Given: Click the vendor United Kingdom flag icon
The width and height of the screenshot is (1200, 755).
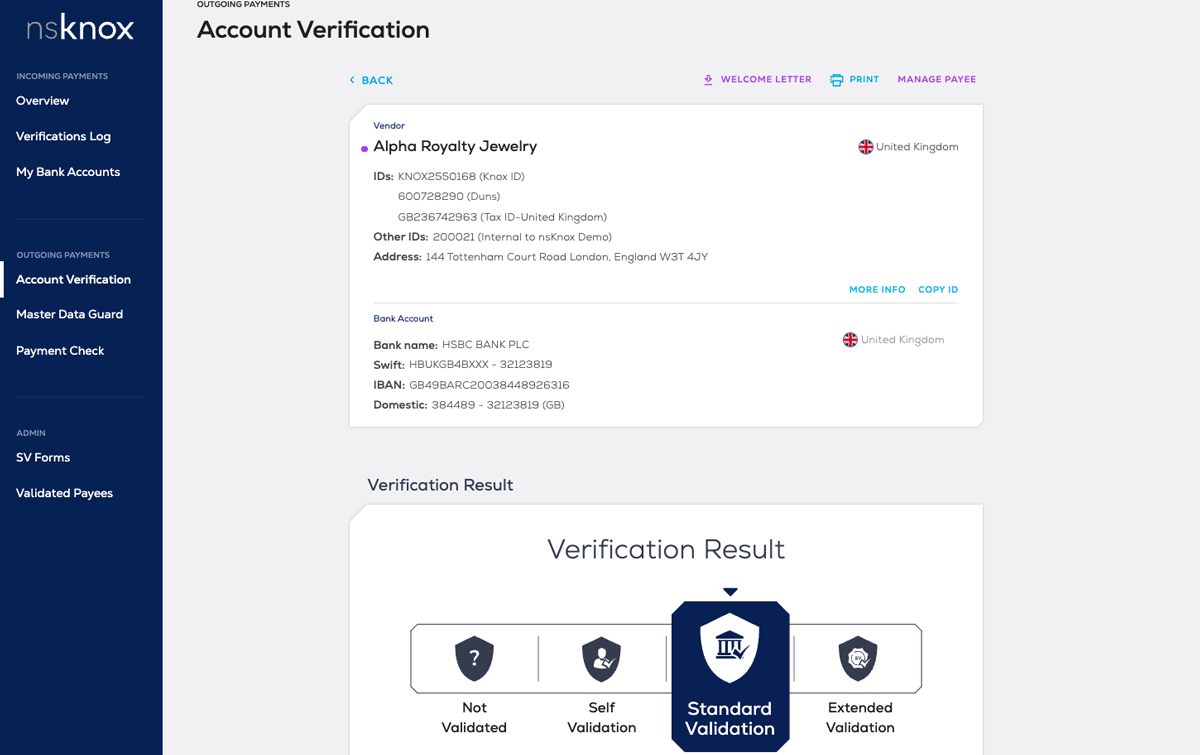Looking at the screenshot, I should [866, 147].
